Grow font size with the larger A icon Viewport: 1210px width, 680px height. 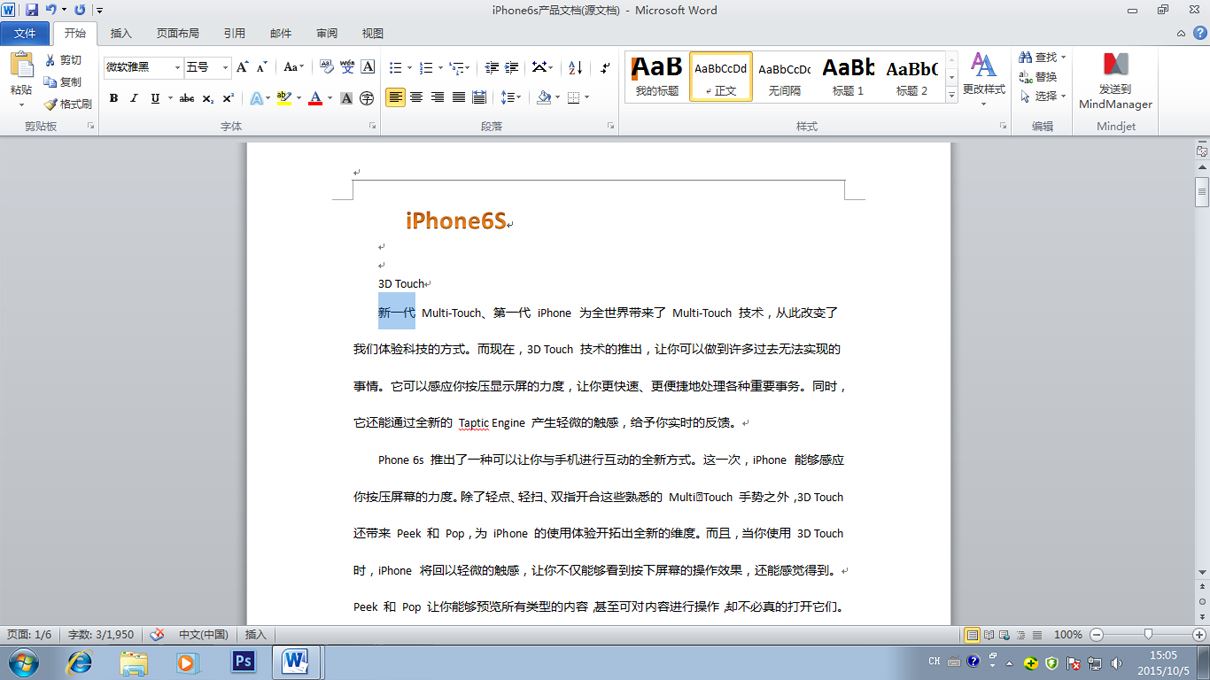242,67
